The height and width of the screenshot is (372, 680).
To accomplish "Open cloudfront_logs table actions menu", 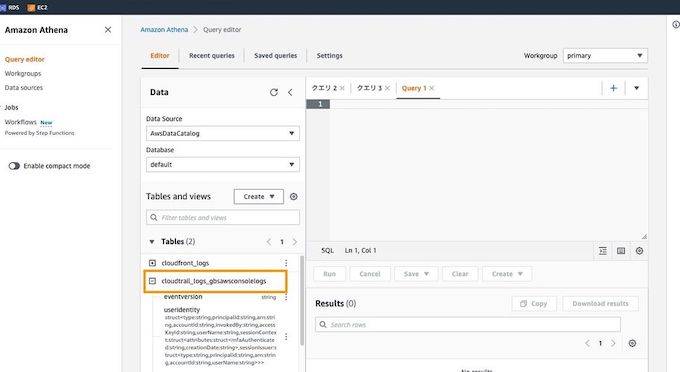I will point(286,263).
